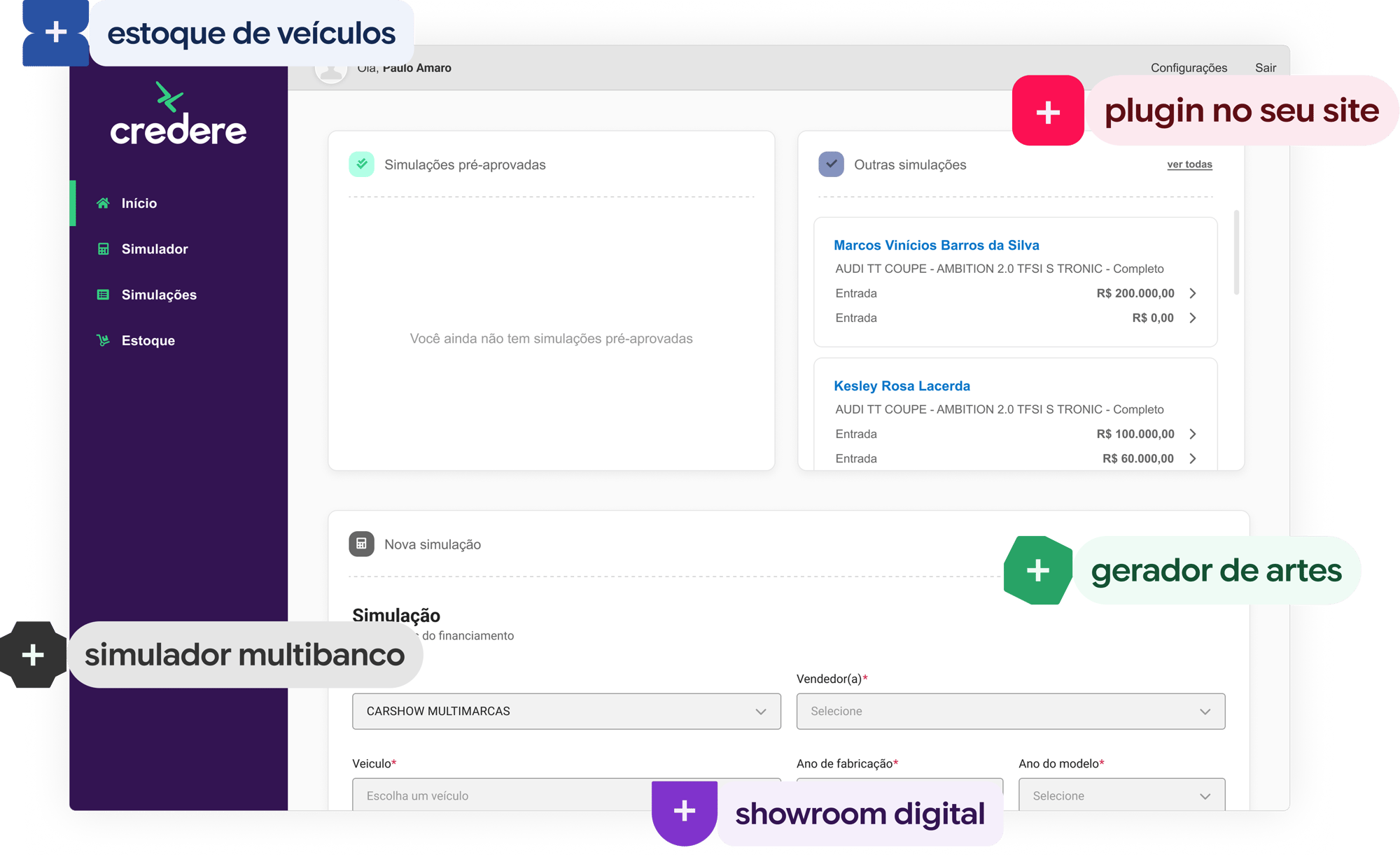Click the Sair logout link
The width and height of the screenshot is (1400, 855).
[1265, 68]
